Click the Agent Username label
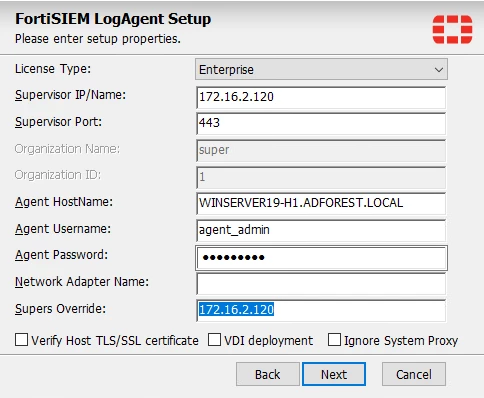 pos(63,229)
